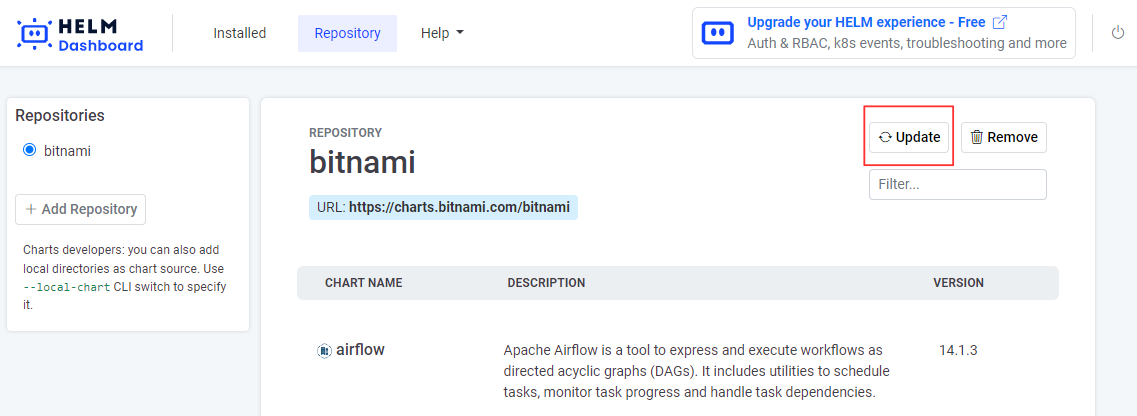This screenshot has height=416, width=1137.
Task: Click the Description column header
Action: (x=546, y=283)
